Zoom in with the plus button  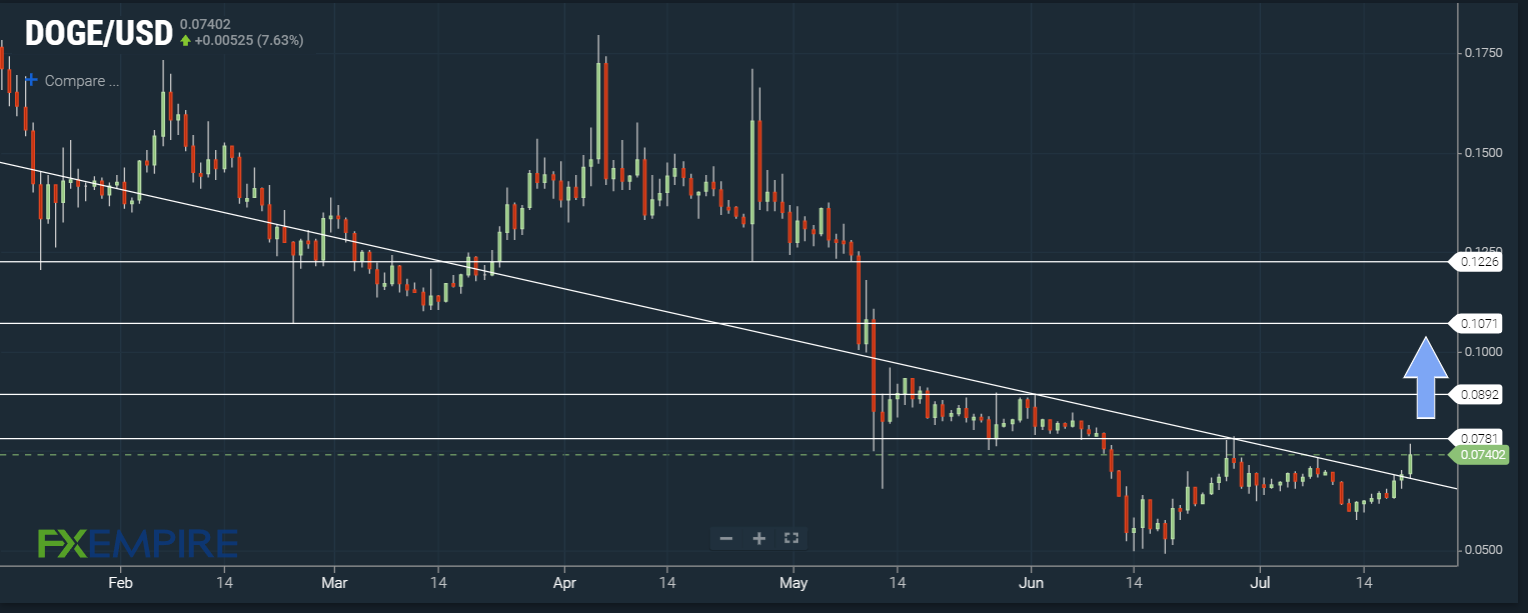click(x=759, y=538)
